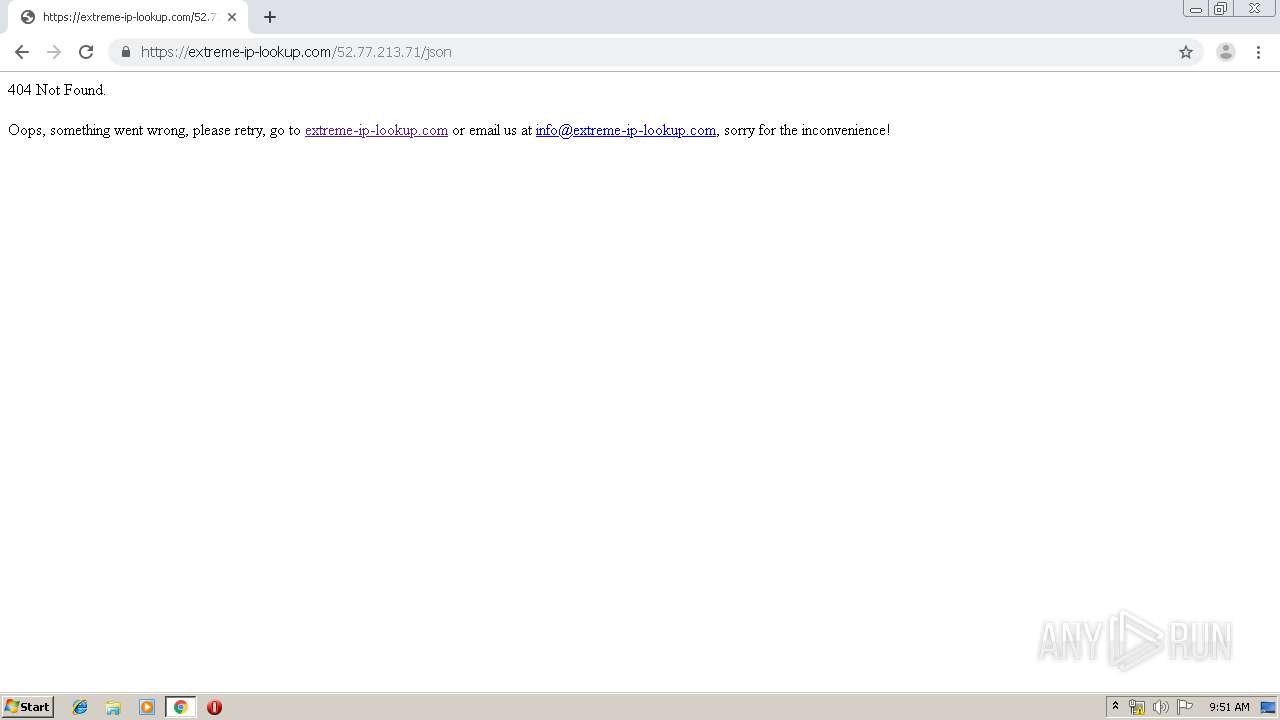Close the extreme-ip-lookup tab
The height and width of the screenshot is (720, 1280).
(x=232, y=17)
